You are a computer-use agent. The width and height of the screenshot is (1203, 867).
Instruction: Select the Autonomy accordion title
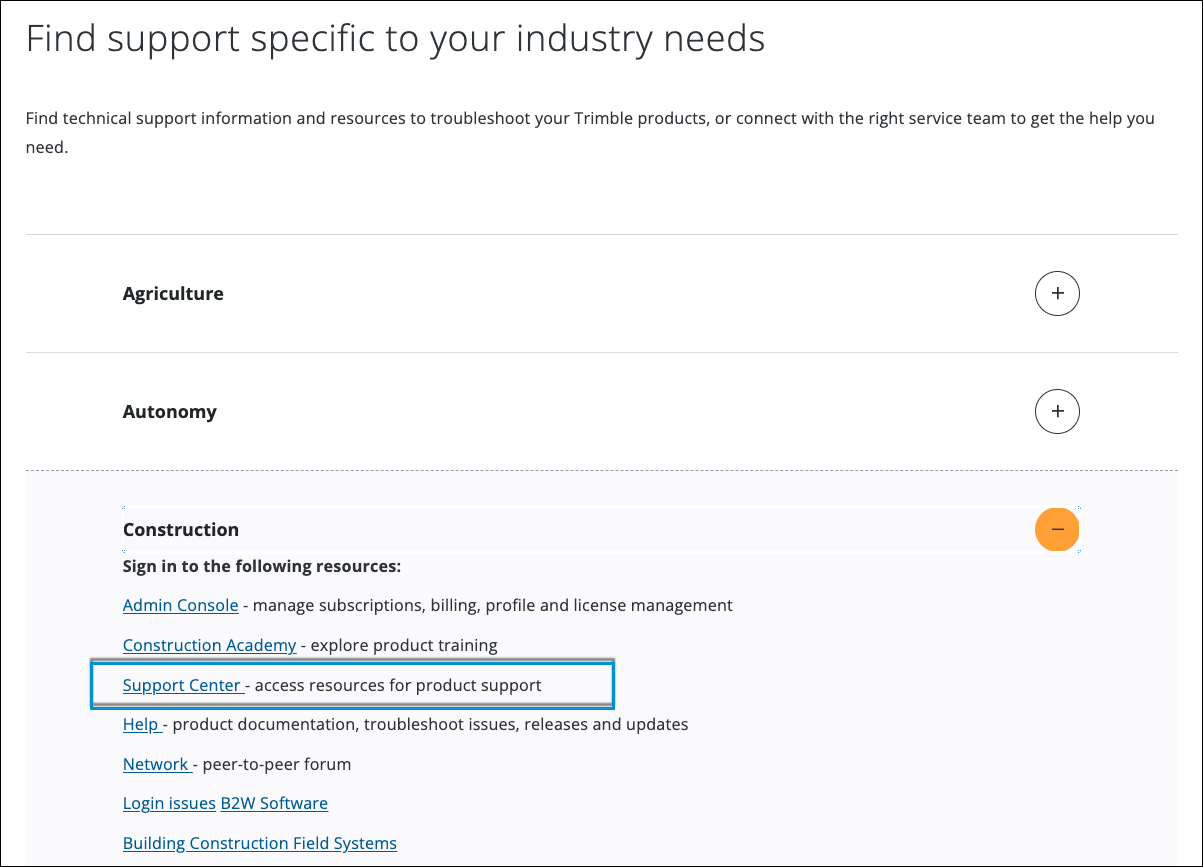169,412
